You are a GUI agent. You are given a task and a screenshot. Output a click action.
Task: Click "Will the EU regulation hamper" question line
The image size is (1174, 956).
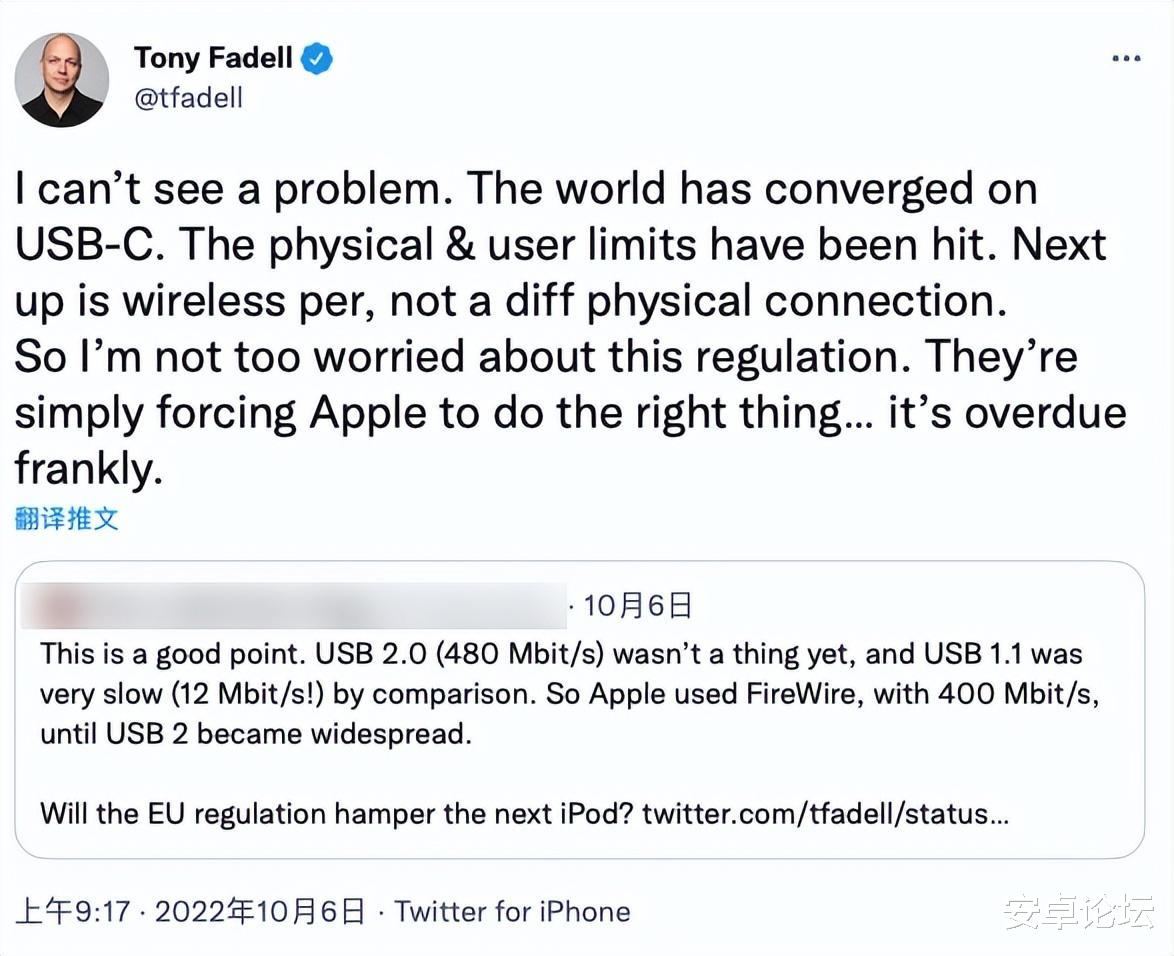pyautogui.click(x=336, y=813)
